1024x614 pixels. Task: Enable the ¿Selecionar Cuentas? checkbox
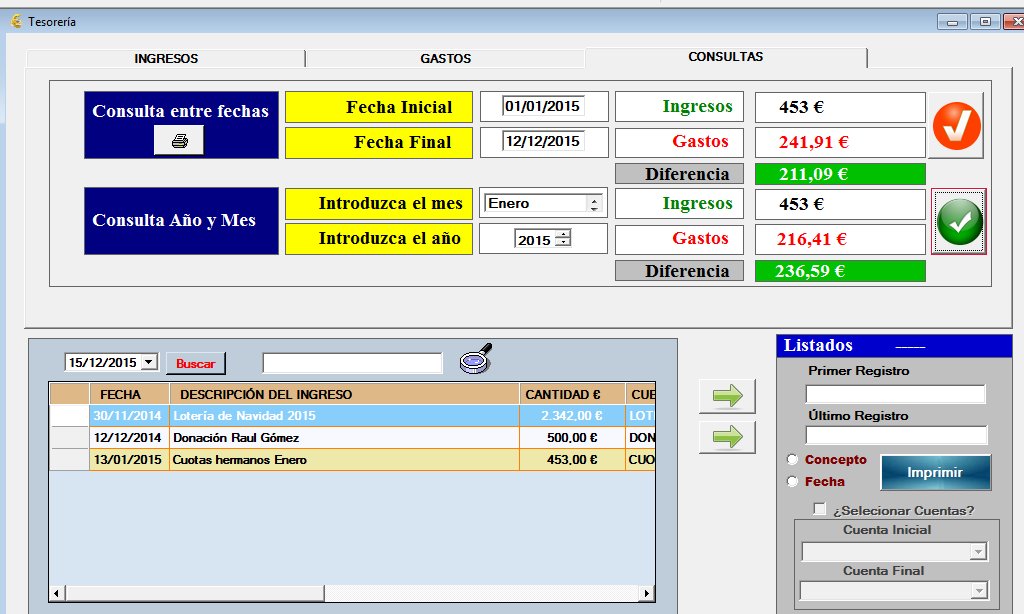820,510
